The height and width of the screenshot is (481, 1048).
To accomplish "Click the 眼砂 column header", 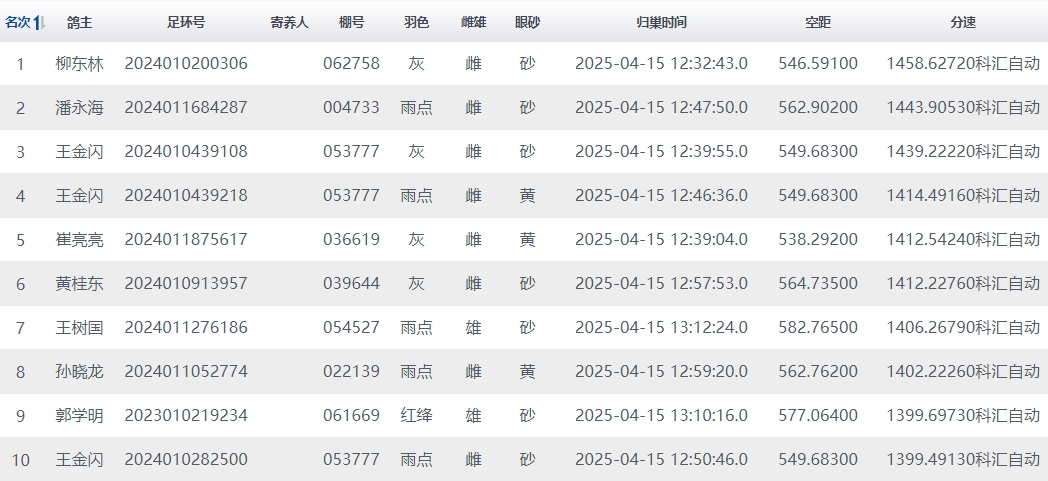I will click(527, 22).
